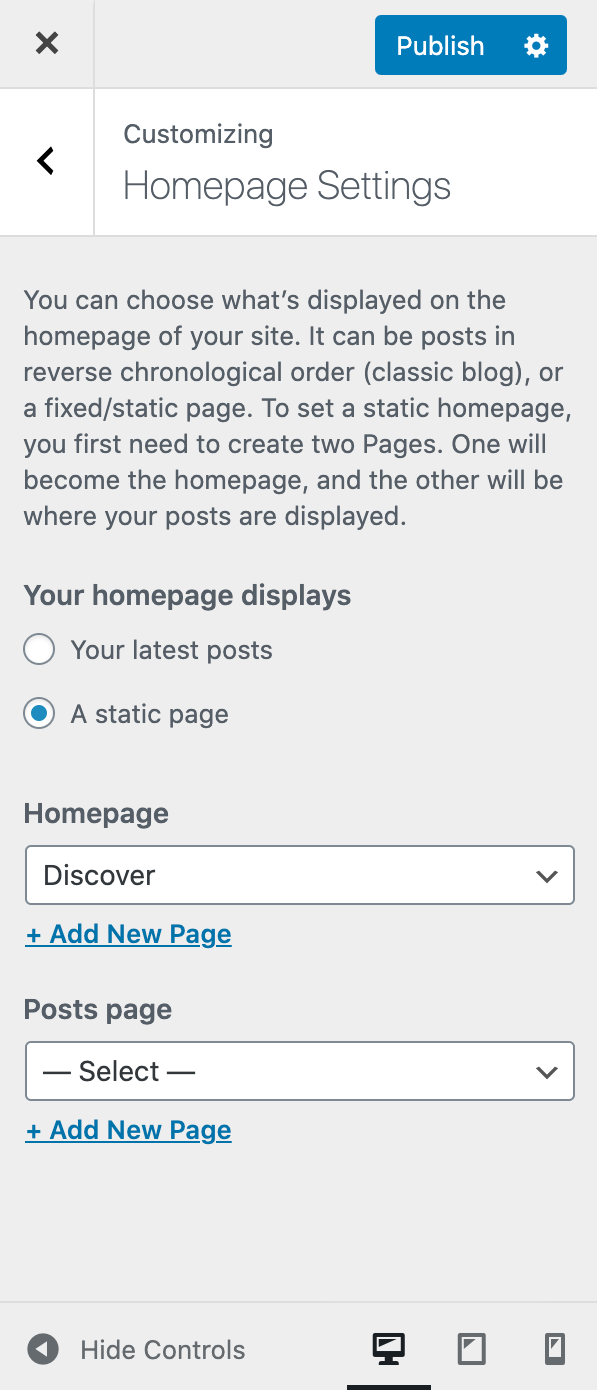Add a new page for the homepage

(128, 933)
